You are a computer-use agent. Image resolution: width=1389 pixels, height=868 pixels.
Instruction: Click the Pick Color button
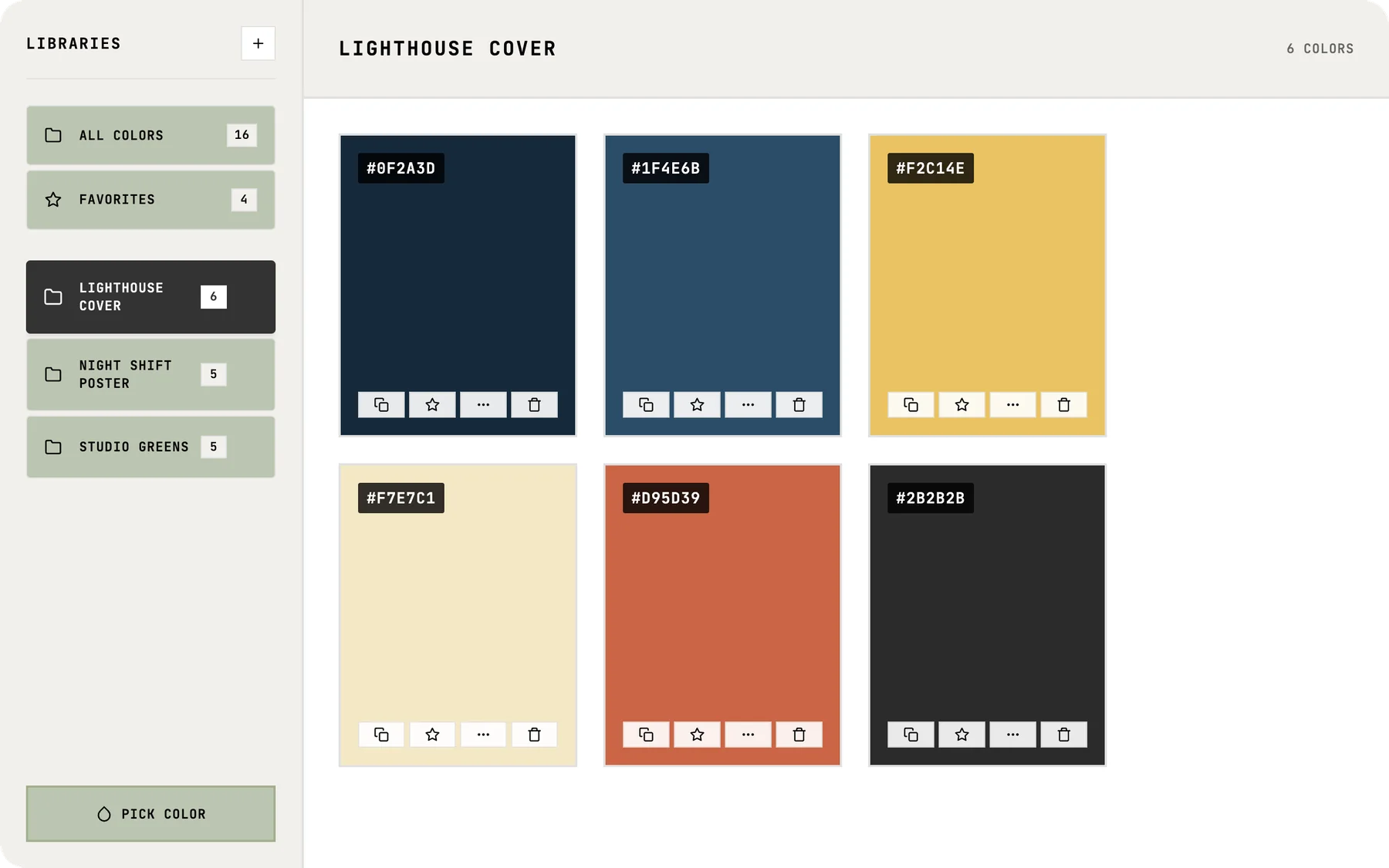coord(150,814)
